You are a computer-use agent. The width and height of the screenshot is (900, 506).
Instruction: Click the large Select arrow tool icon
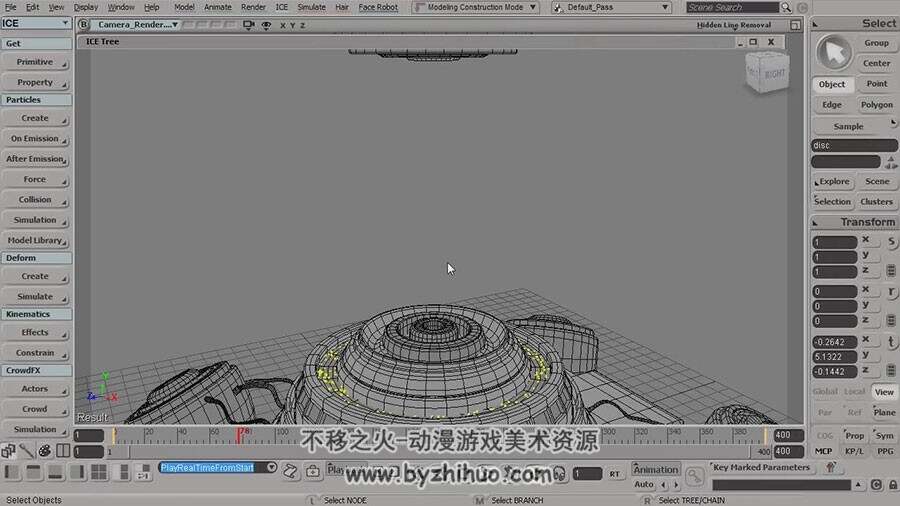pyautogui.click(x=834, y=53)
